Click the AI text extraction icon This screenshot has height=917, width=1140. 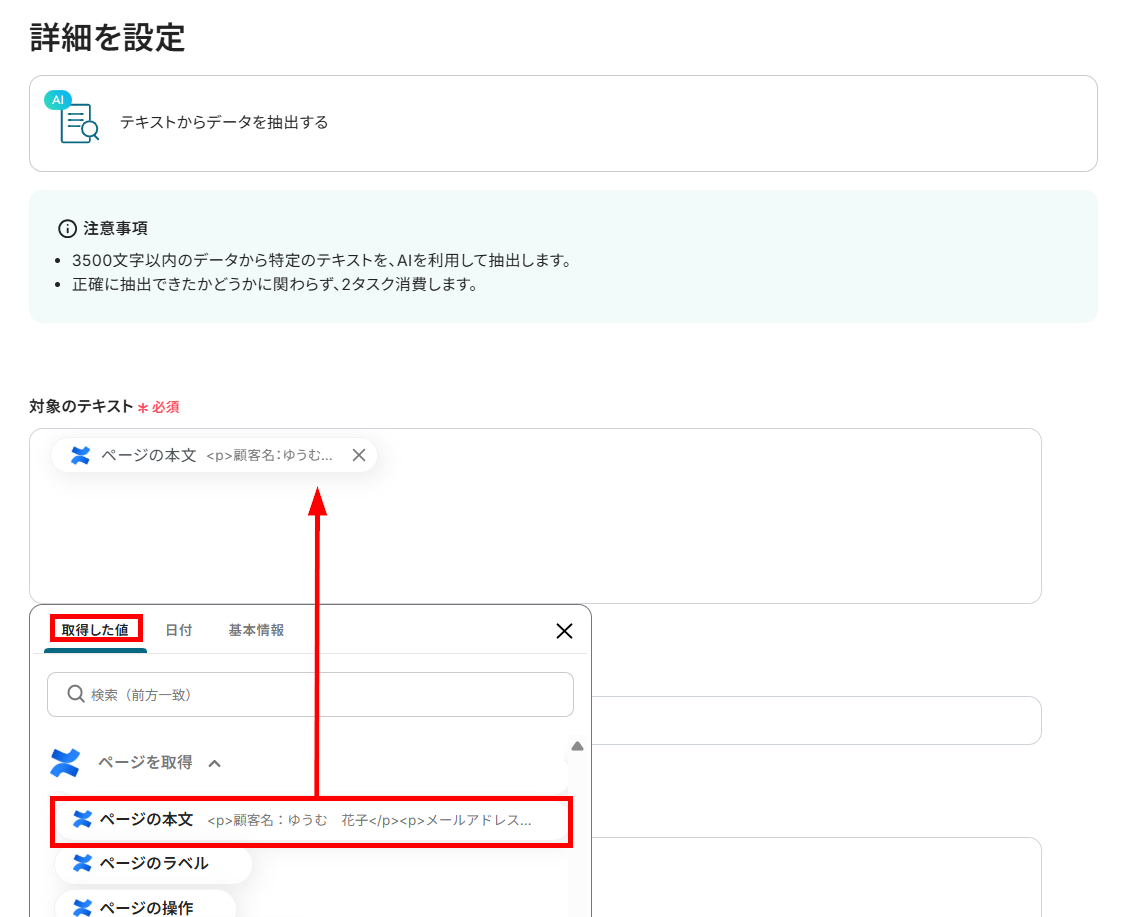(72, 118)
